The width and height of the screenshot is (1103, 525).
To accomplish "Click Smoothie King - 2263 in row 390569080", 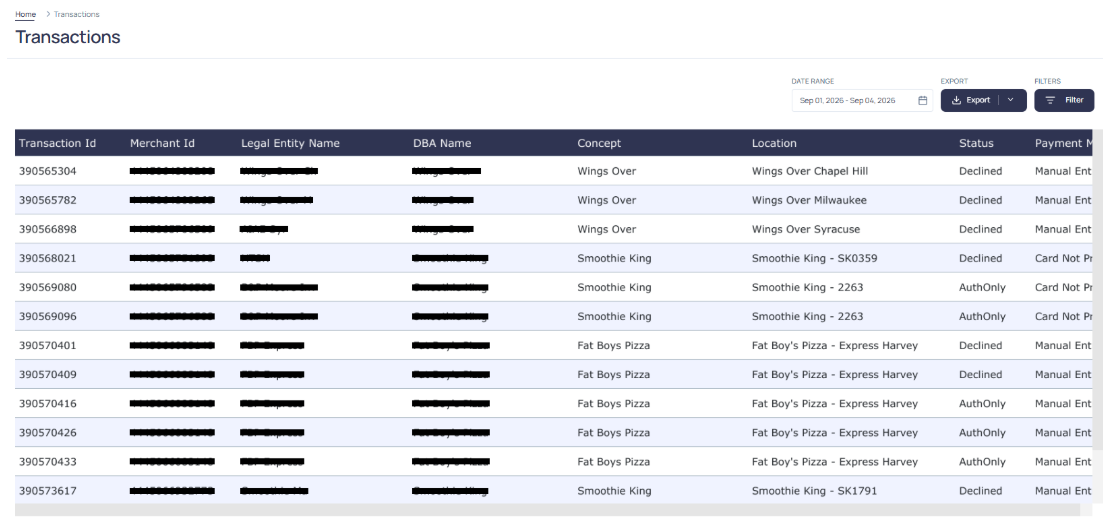I will 808,288.
